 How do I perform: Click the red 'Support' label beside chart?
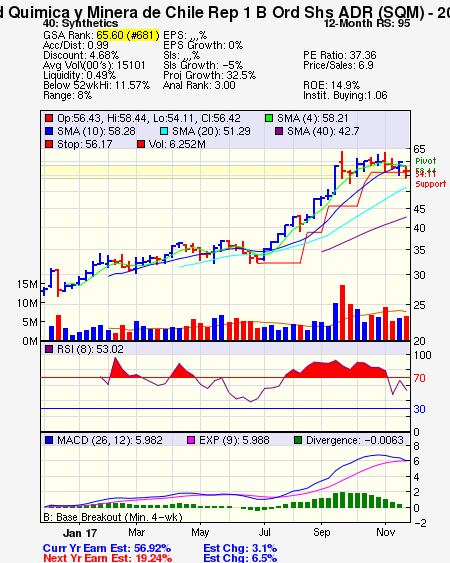point(431,184)
